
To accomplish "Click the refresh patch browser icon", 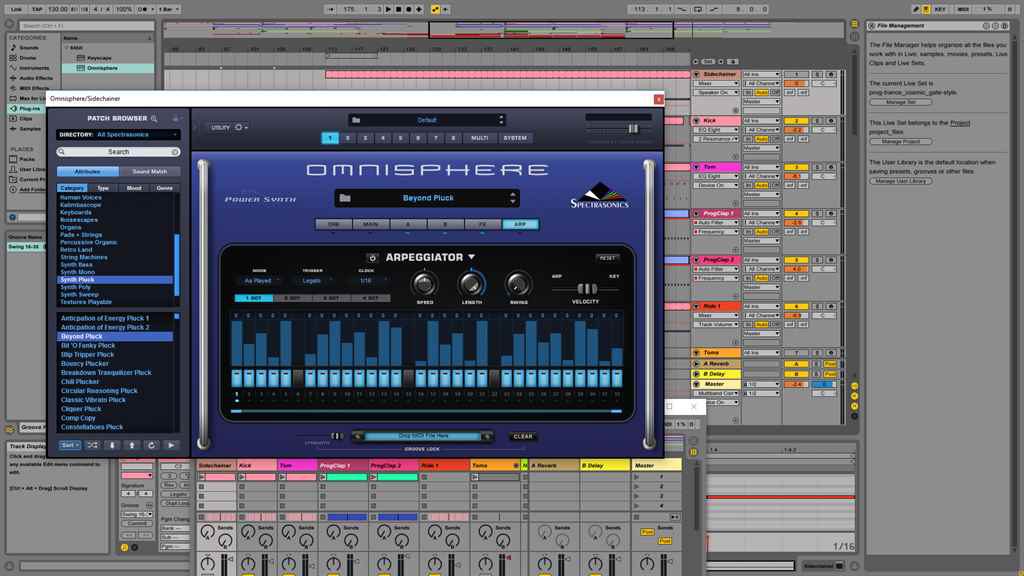I will 151,445.
